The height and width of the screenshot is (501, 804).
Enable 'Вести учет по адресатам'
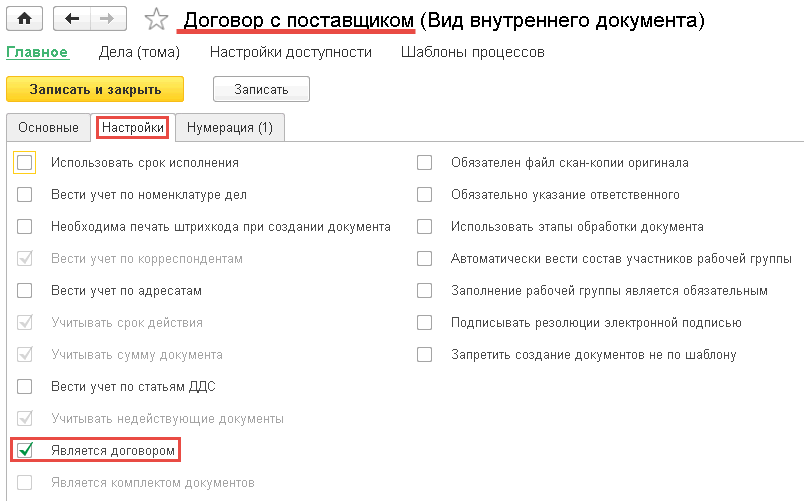point(25,291)
